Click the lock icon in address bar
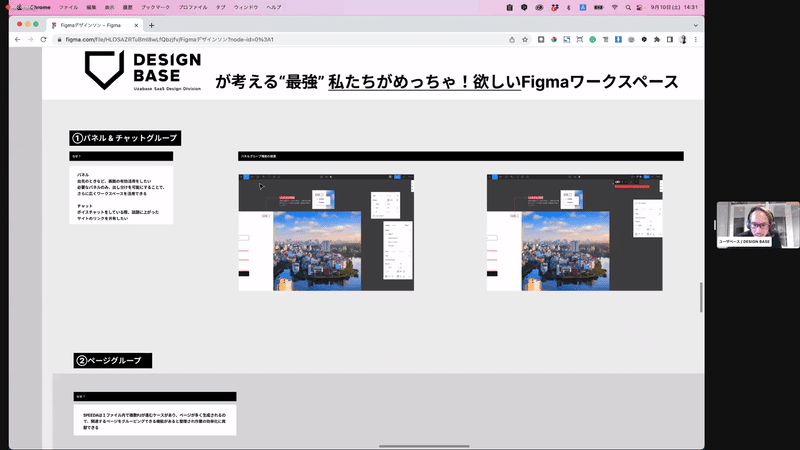The height and width of the screenshot is (450, 800). (60, 39)
